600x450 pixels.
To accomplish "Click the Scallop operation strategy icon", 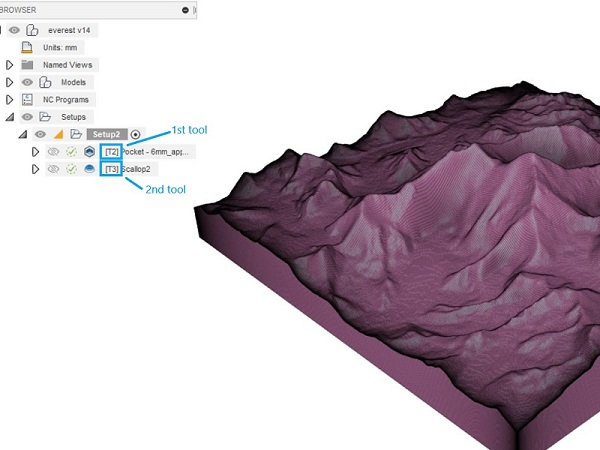I will click(90, 169).
